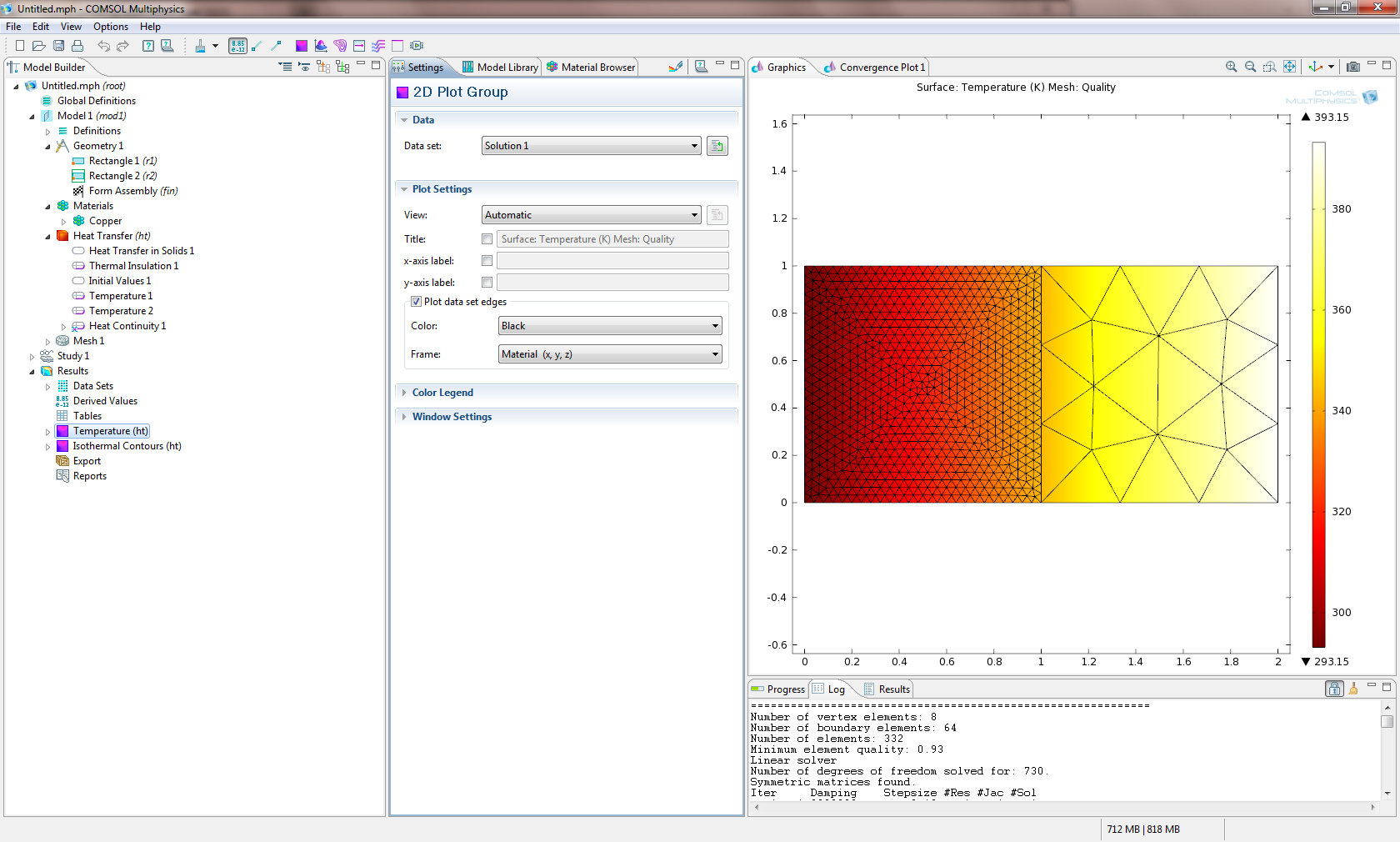The width and height of the screenshot is (1400, 842).
Task: Click the y-axis label input field
Action: pyautogui.click(x=612, y=283)
